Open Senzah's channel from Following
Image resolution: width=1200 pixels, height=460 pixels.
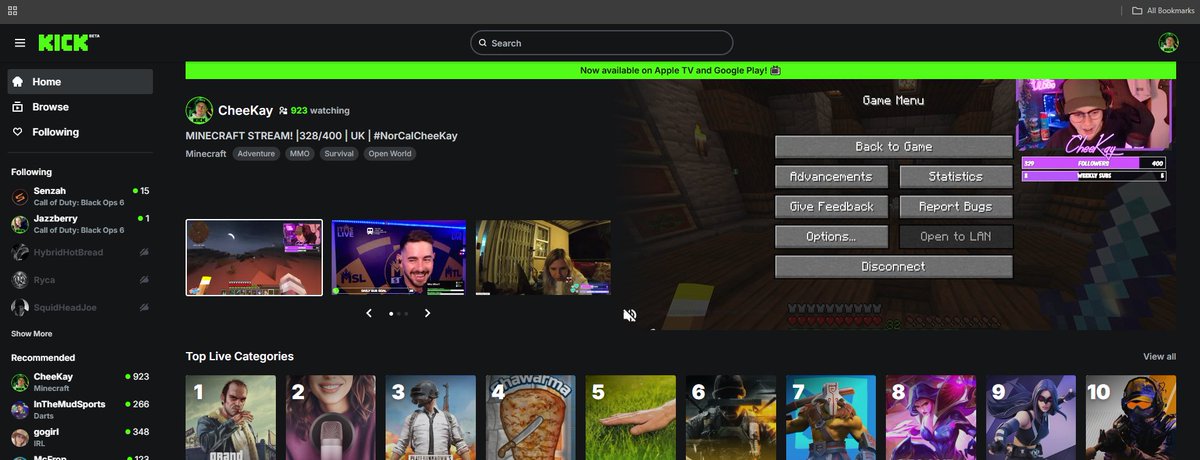[80, 196]
